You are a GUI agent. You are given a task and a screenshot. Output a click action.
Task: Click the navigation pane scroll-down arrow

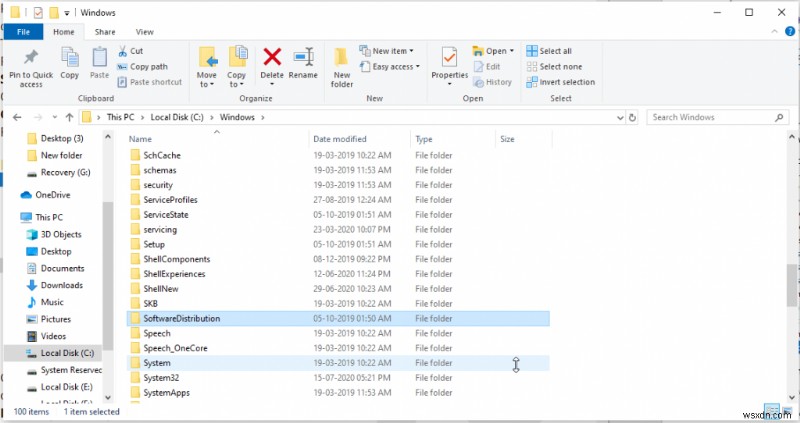[108, 397]
